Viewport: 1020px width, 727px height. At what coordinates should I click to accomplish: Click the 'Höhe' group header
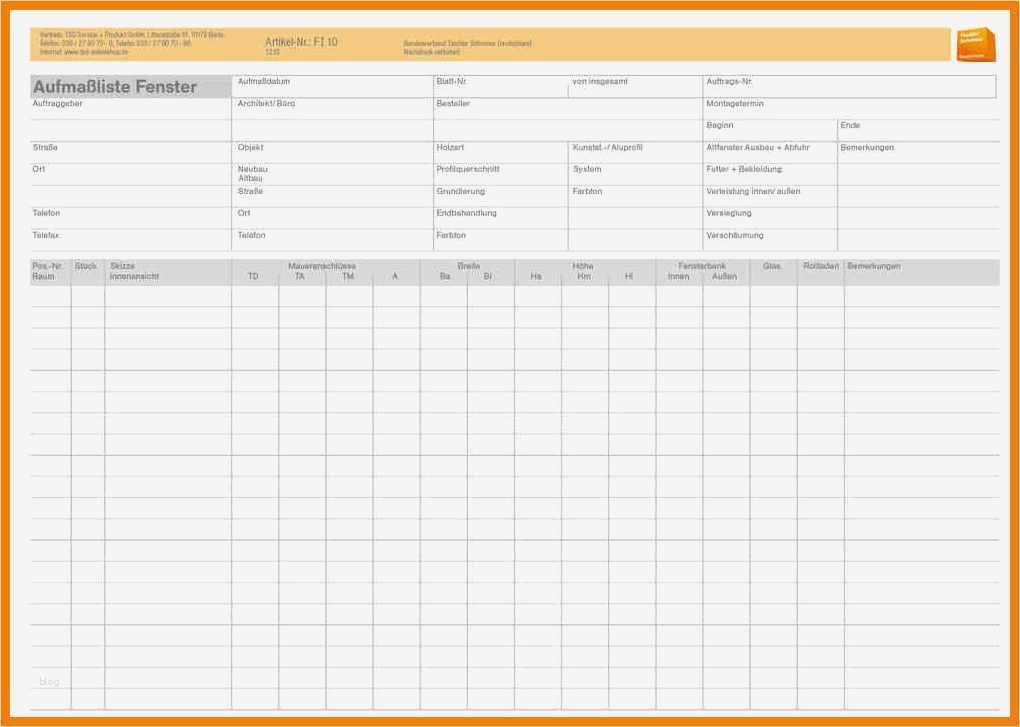click(583, 266)
